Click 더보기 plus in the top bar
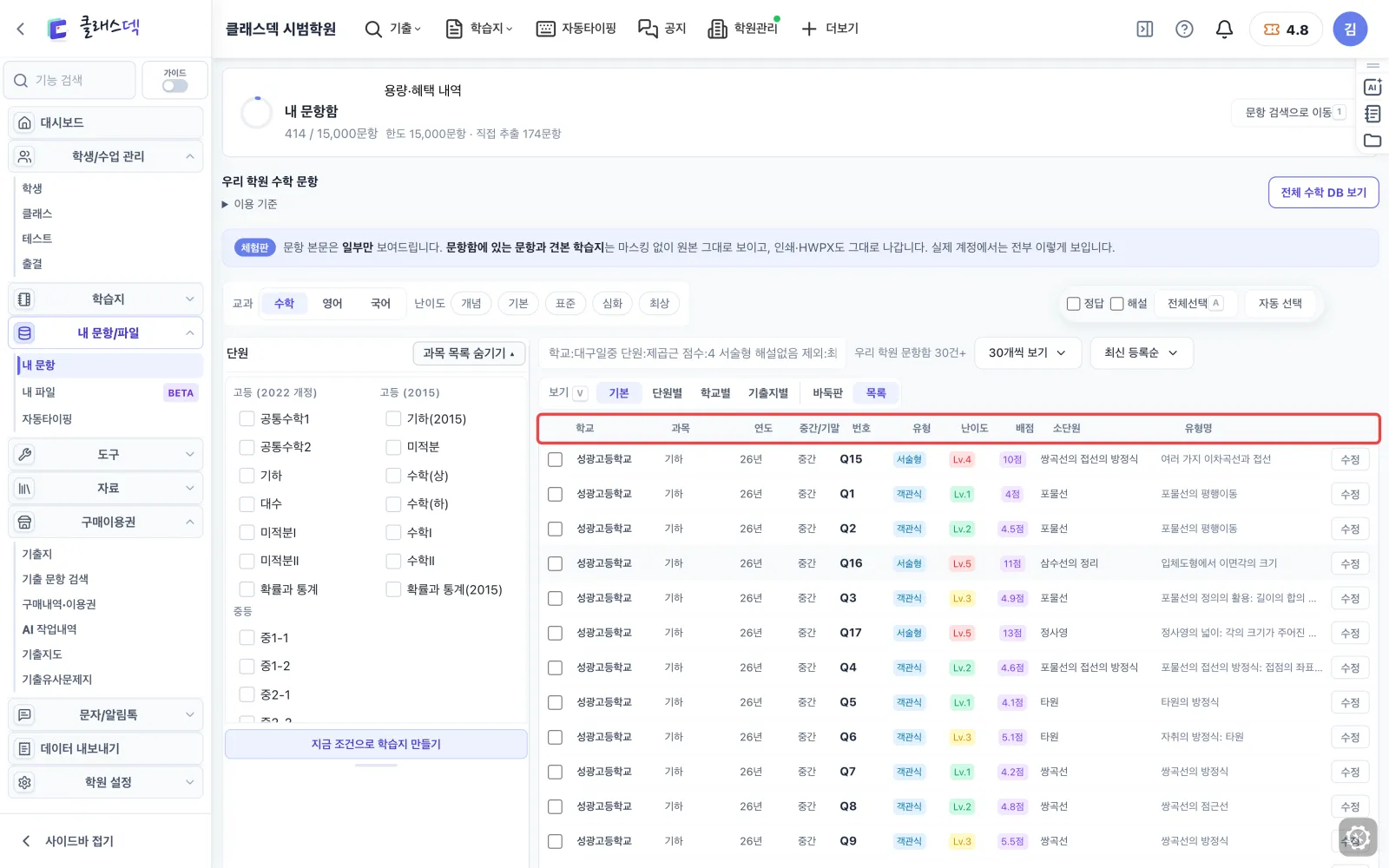This screenshot has height=868, width=1389. pyautogui.click(x=830, y=29)
